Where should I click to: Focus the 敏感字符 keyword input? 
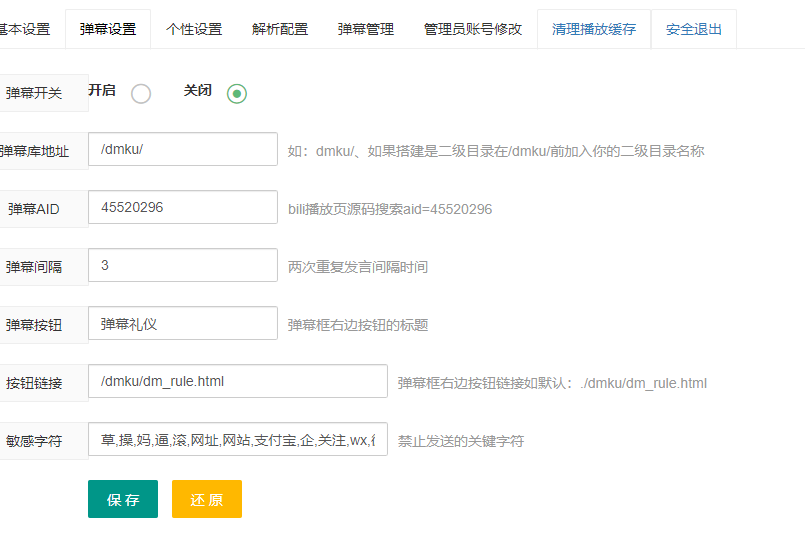click(x=237, y=439)
